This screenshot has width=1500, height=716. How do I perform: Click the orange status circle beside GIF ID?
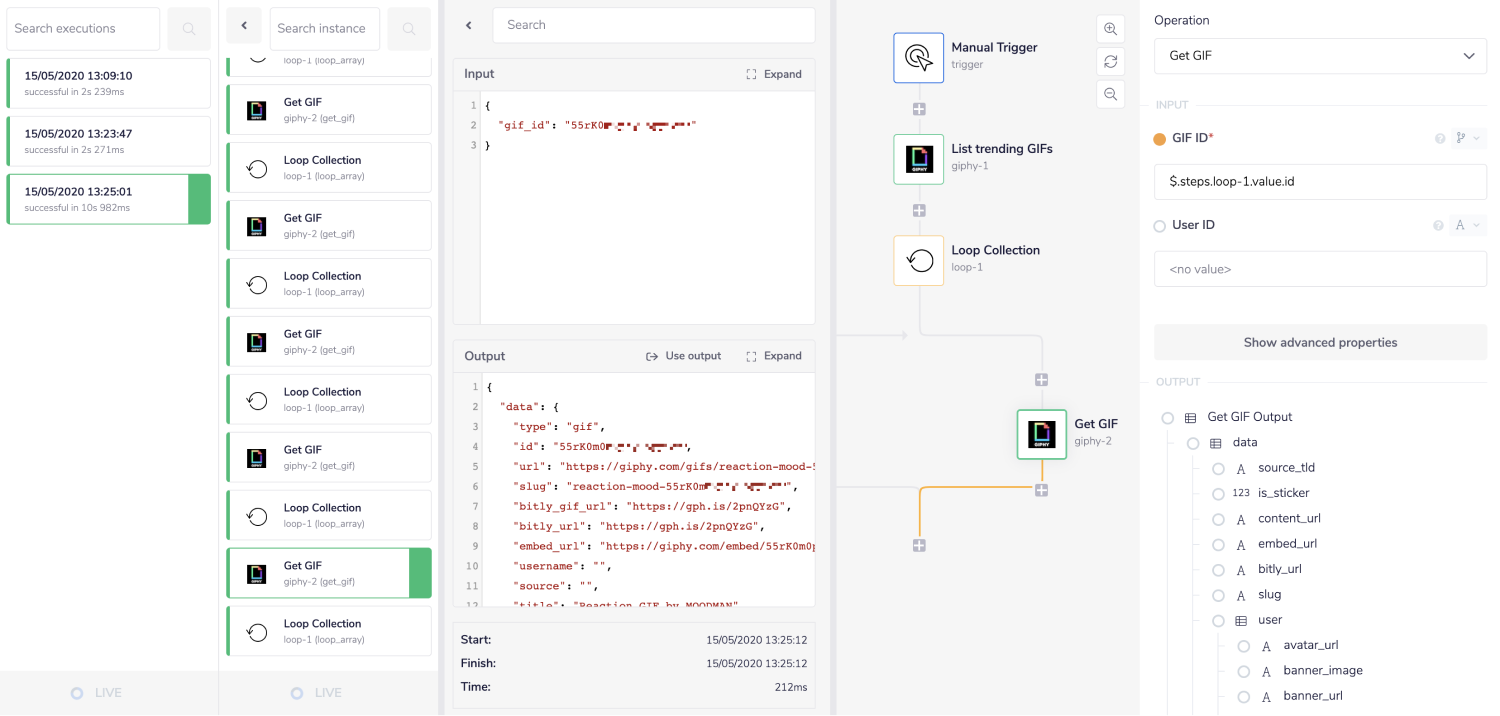(x=1159, y=138)
